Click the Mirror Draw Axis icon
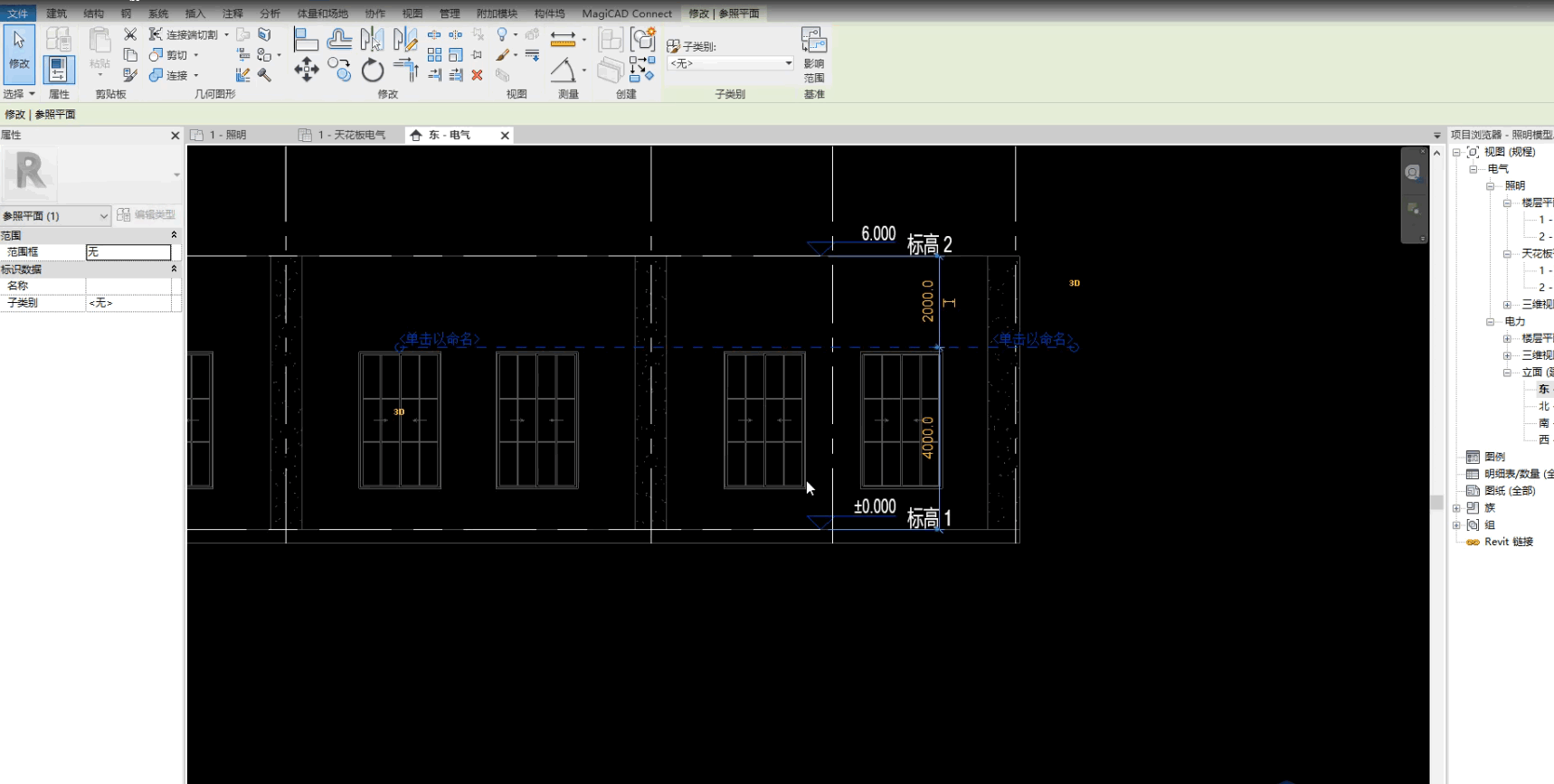 (405, 39)
